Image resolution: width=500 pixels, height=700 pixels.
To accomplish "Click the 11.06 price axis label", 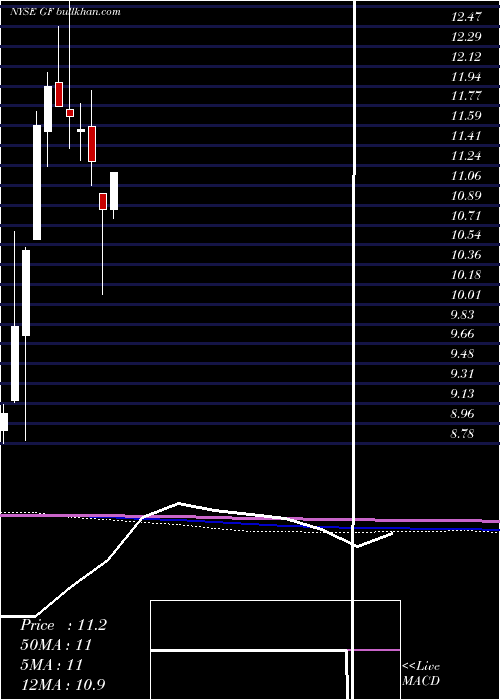I will click(x=466, y=176).
